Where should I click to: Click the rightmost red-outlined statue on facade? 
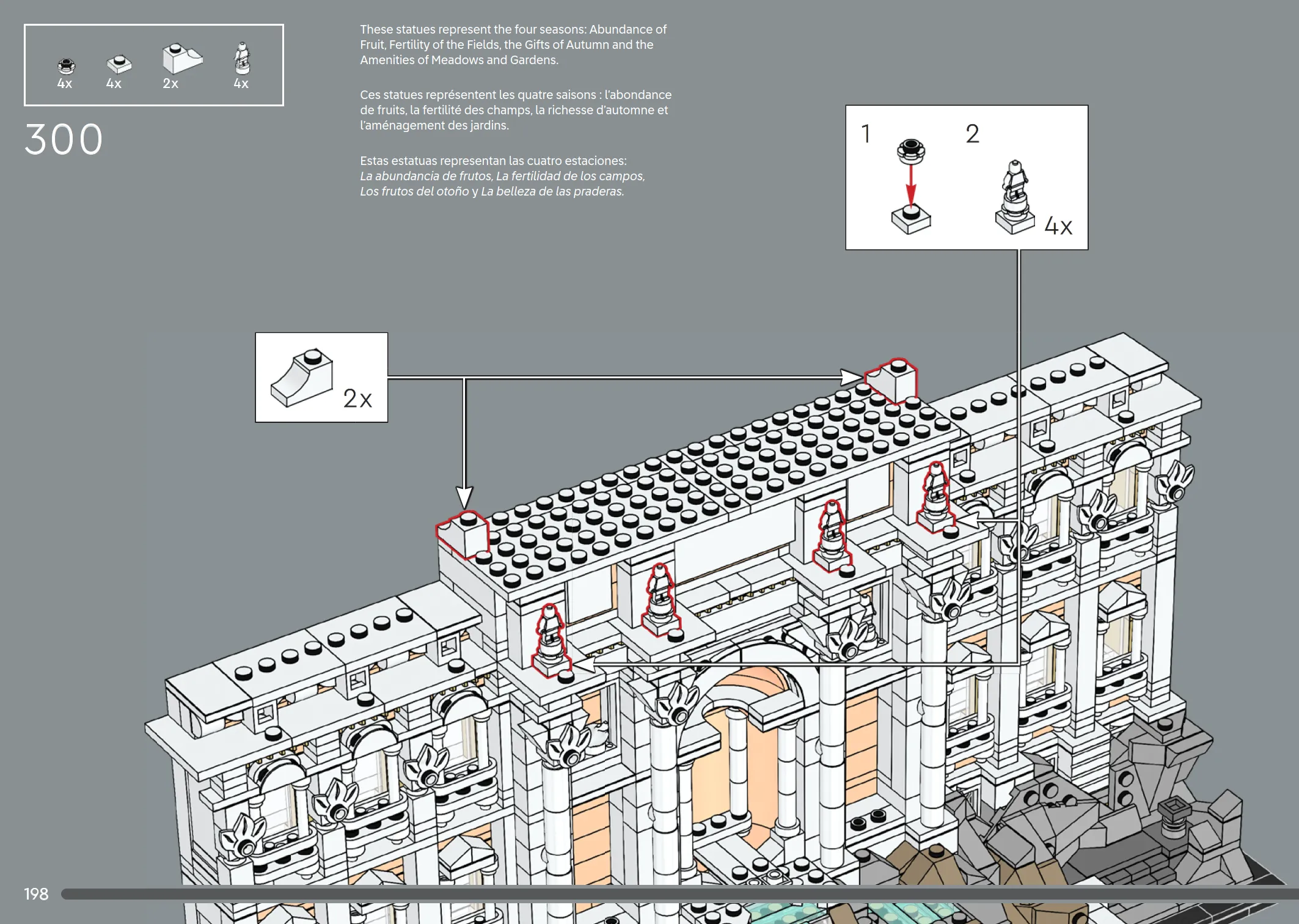click(936, 497)
